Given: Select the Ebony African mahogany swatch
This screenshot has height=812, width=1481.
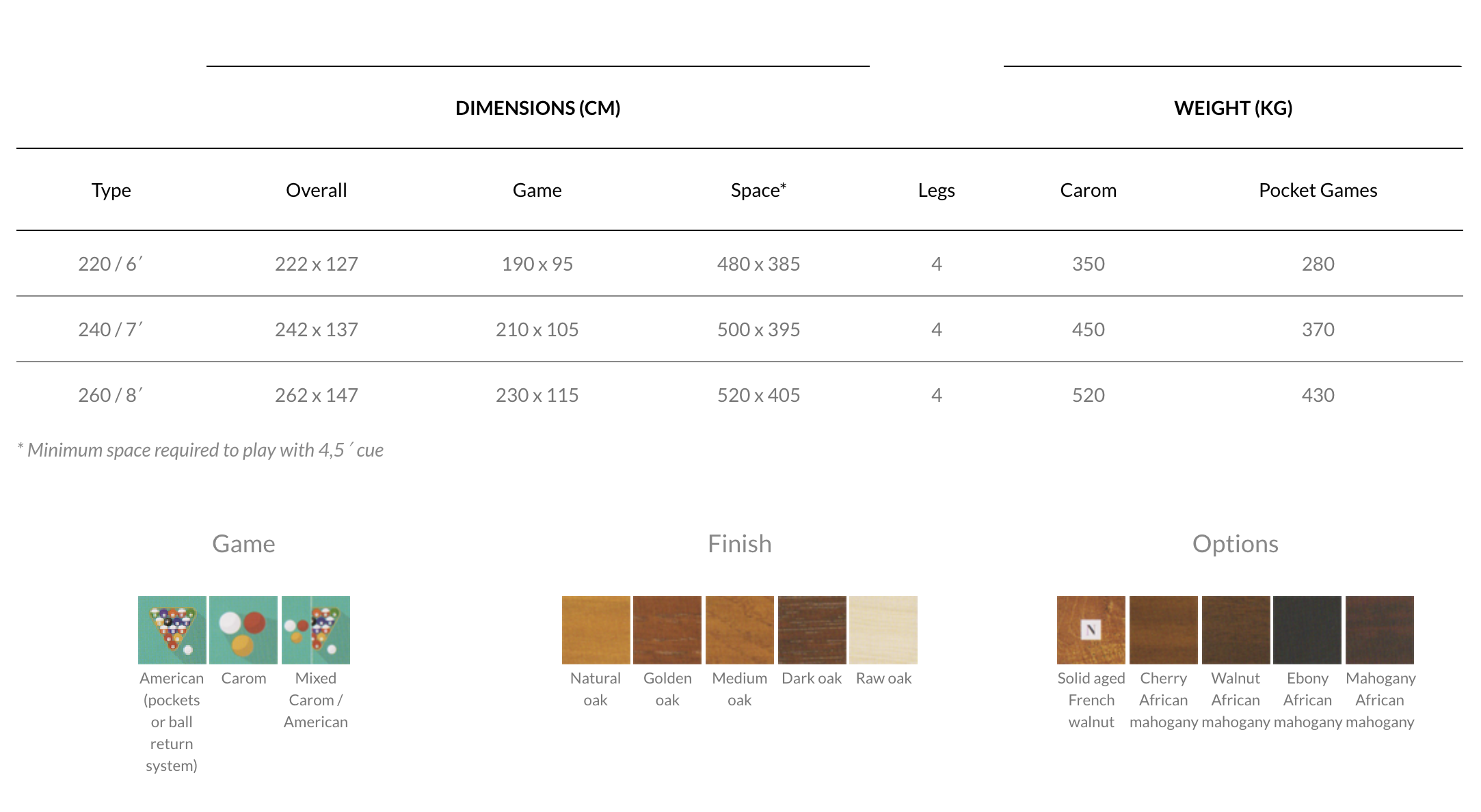Looking at the screenshot, I should pos(1307,630).
